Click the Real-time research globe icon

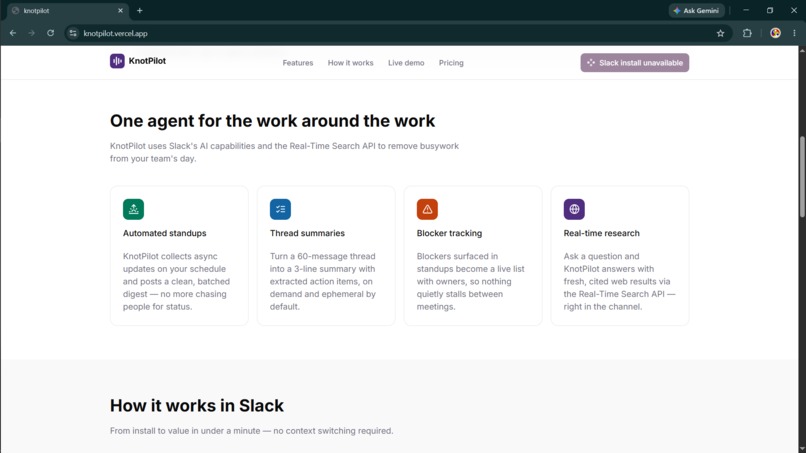[x=574, y=209]
